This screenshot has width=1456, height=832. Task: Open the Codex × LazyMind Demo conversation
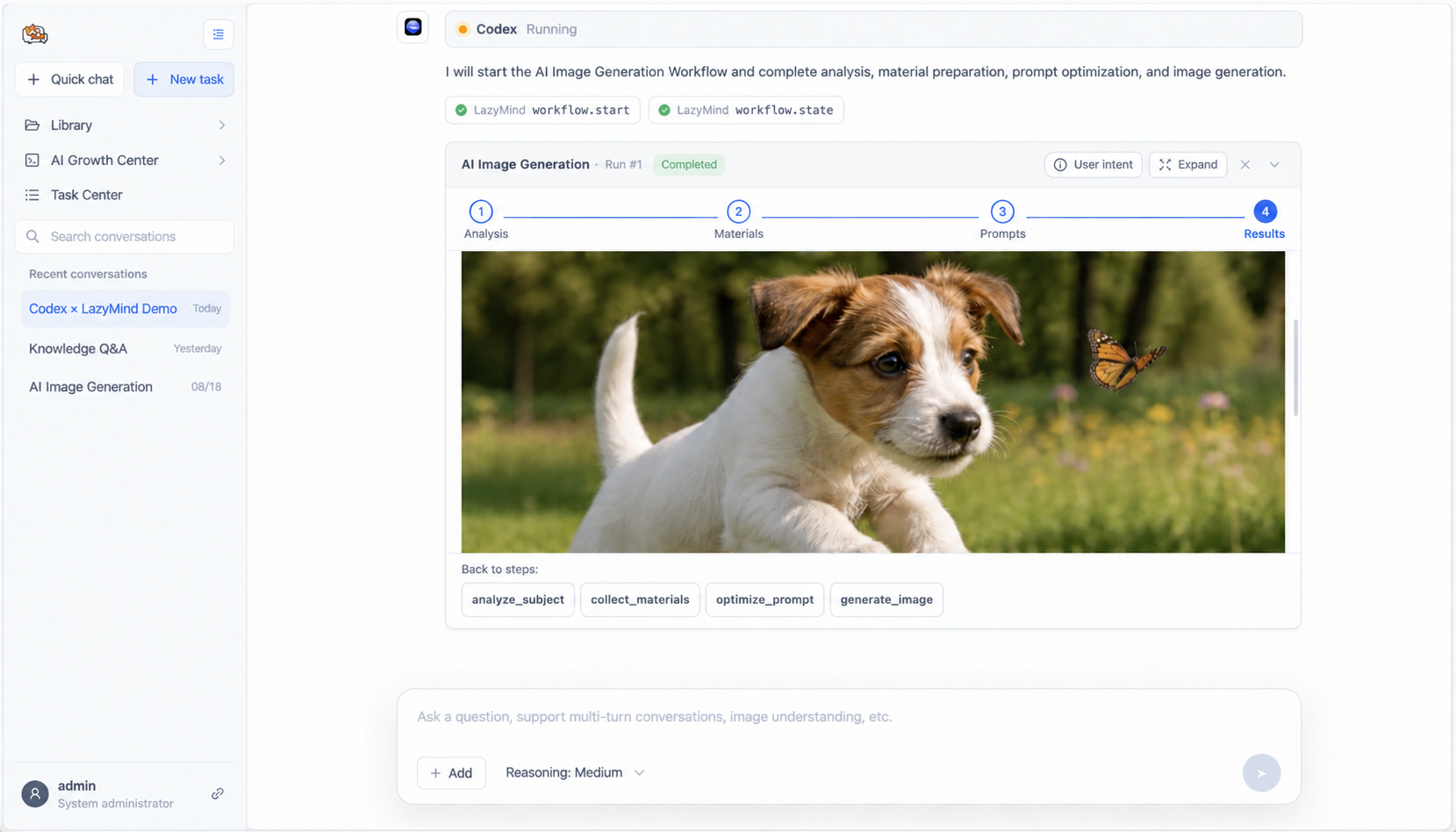pos(126,309)
